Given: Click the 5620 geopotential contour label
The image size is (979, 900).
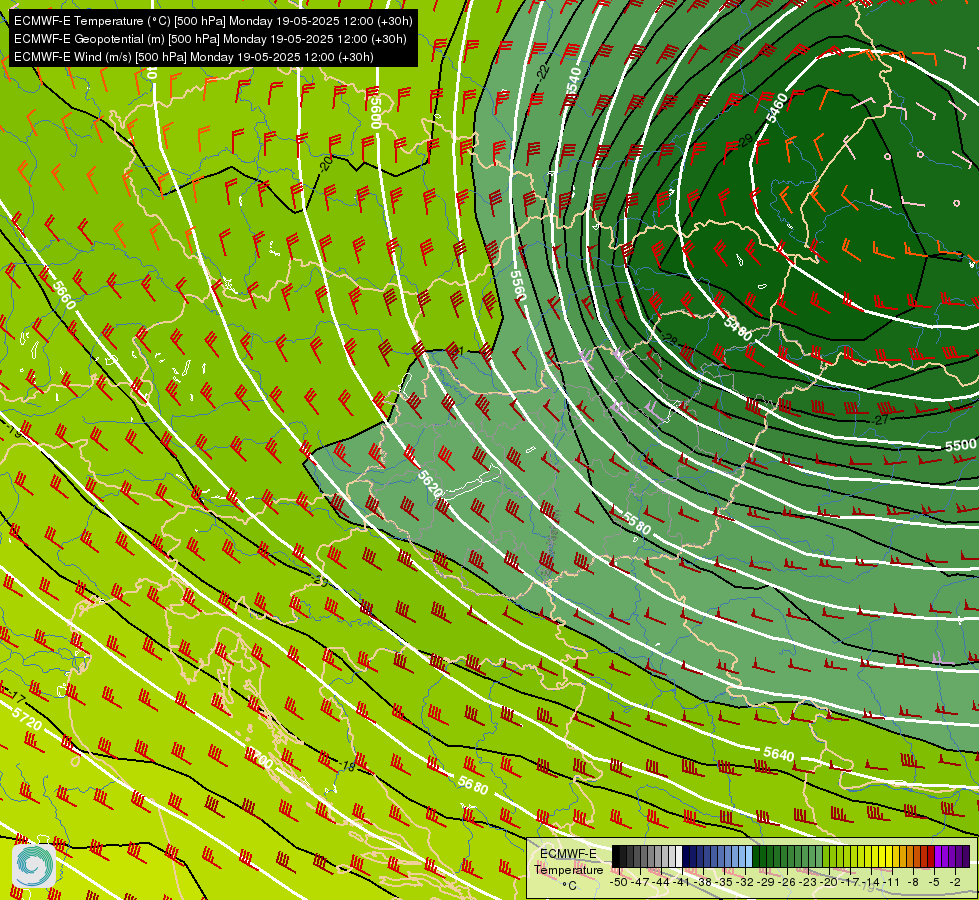Looking at the screenshot, I should tap(430, 484).
